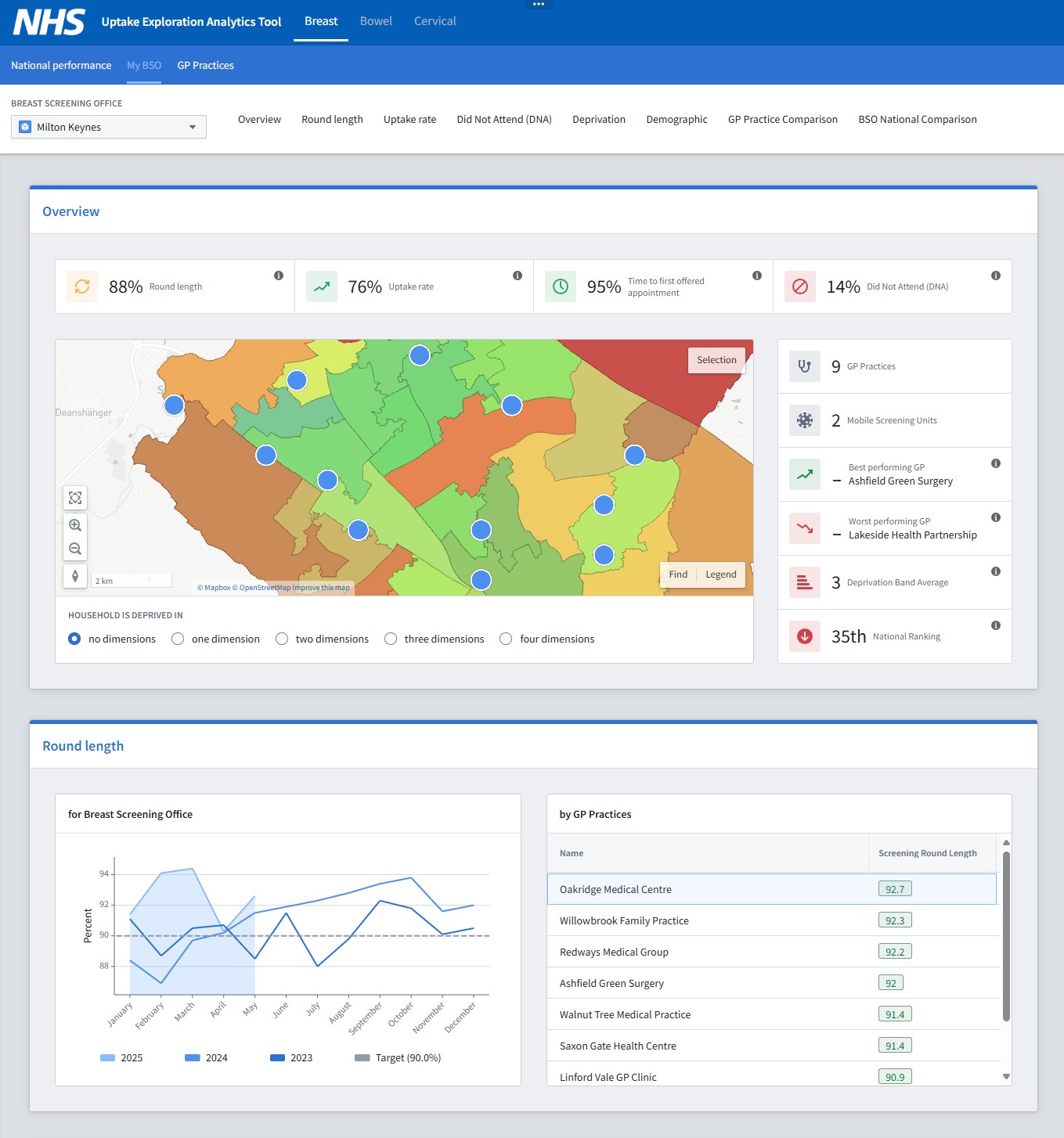Click the National Ranking info icon
1064x1138 pixels.
pyautogui.click(x=996, y=625)
